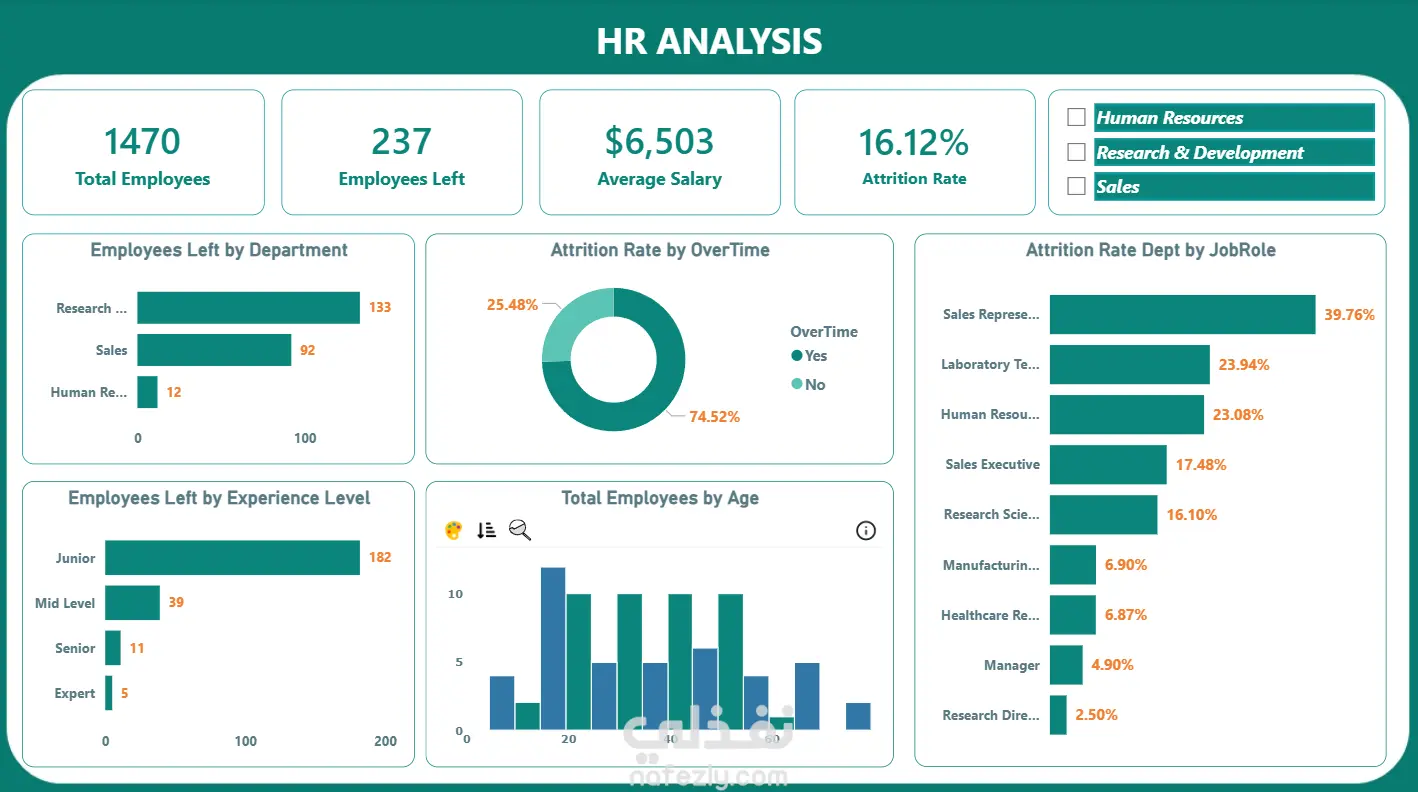Select the Average Salary $6,503 card
The width and height of the screenshot is (1418, 792).
[660, 152]
